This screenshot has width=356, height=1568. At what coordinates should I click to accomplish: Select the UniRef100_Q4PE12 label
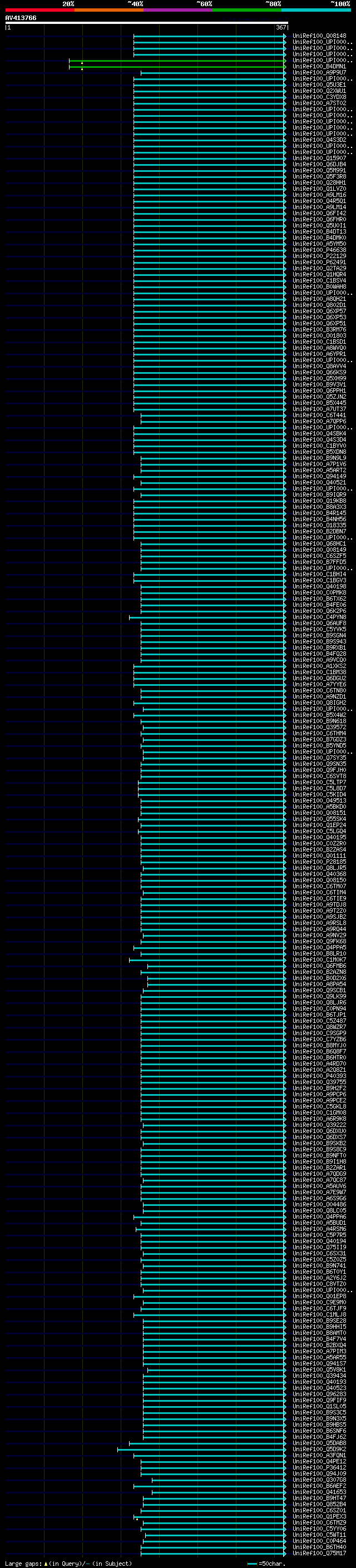point(319,1461)
